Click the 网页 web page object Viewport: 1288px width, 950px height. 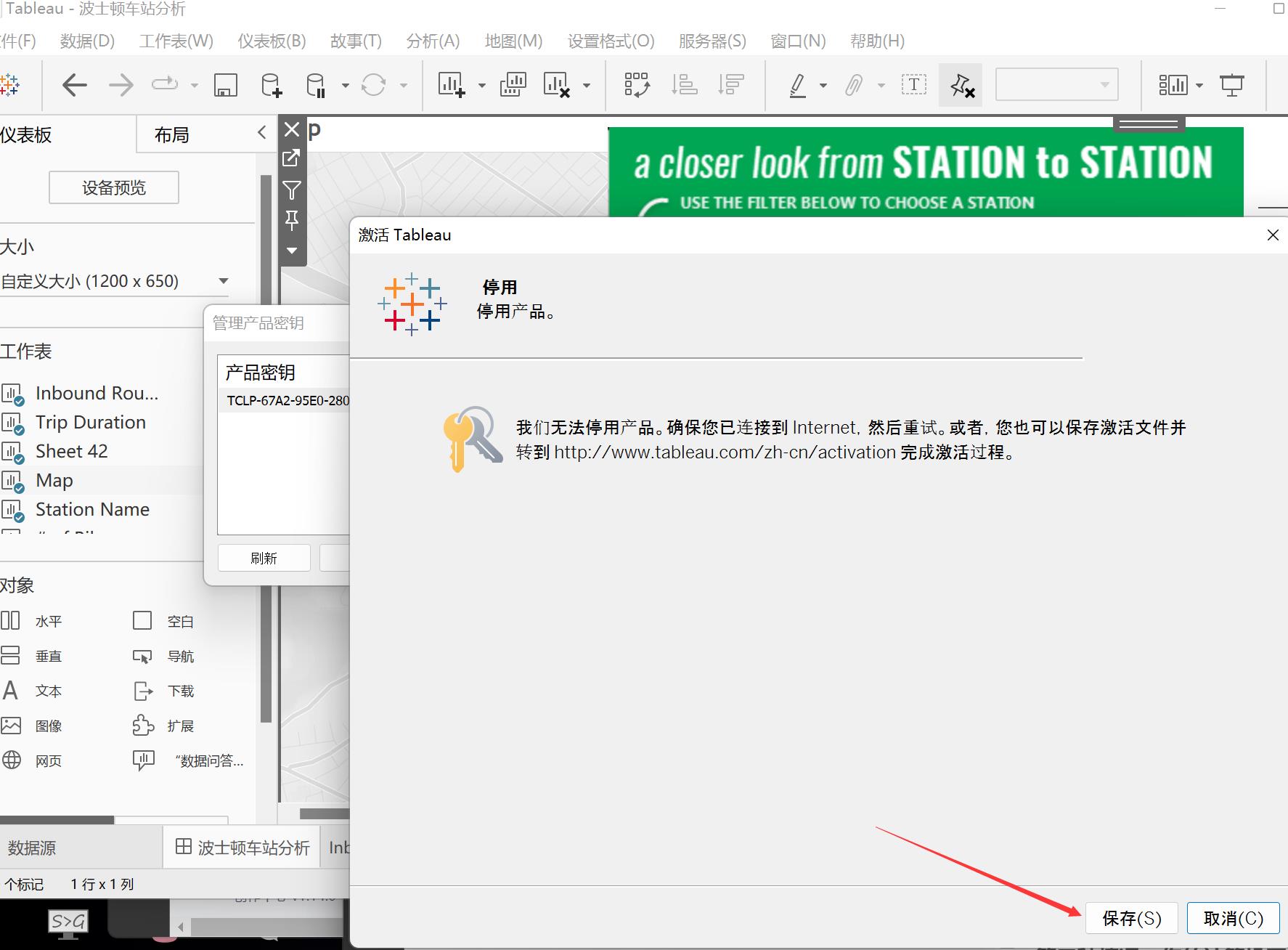32,760
